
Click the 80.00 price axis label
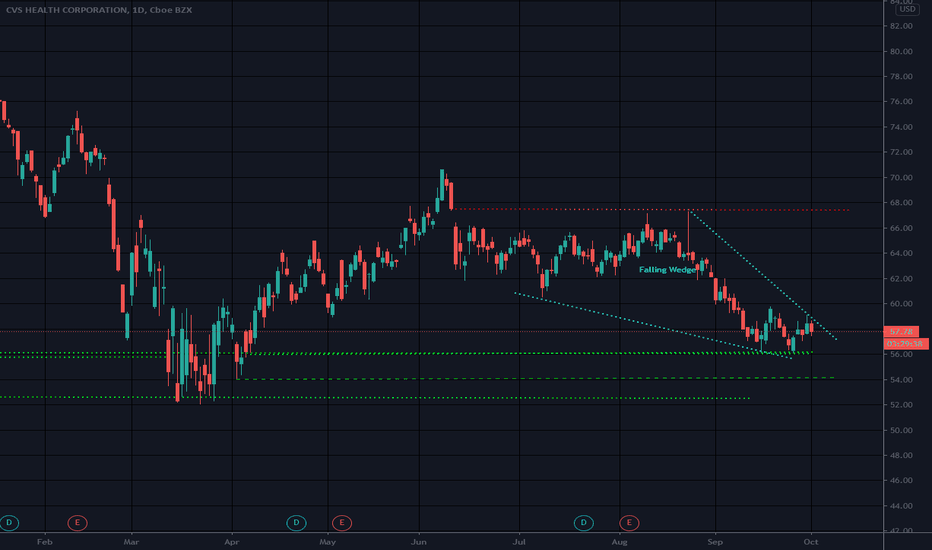tap(901, 51)
